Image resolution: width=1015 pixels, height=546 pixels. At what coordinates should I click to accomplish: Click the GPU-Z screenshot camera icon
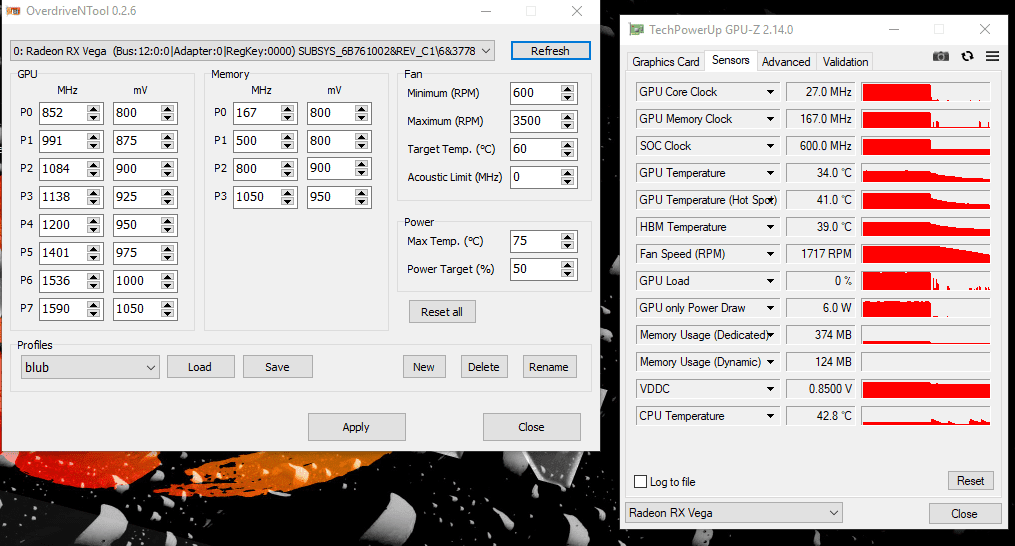(x=941, y=56)
